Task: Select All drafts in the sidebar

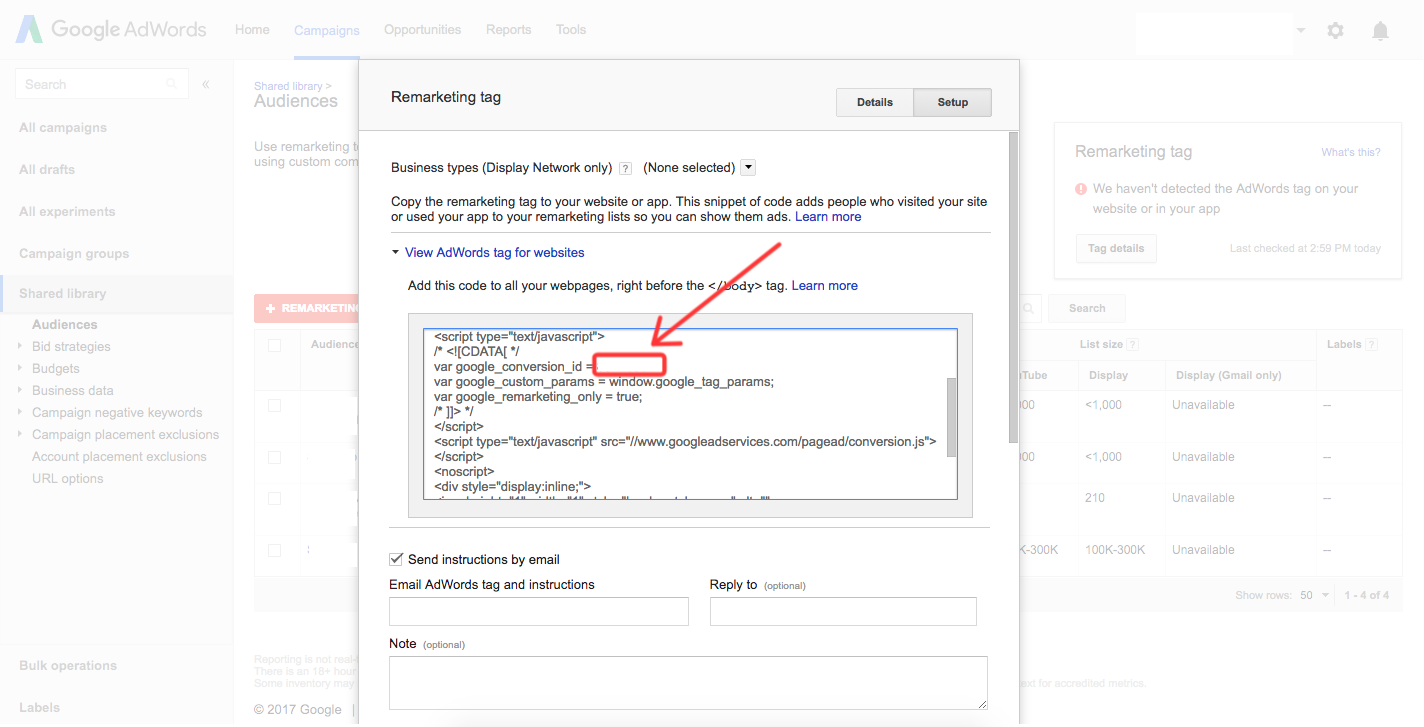Action: 47,170
